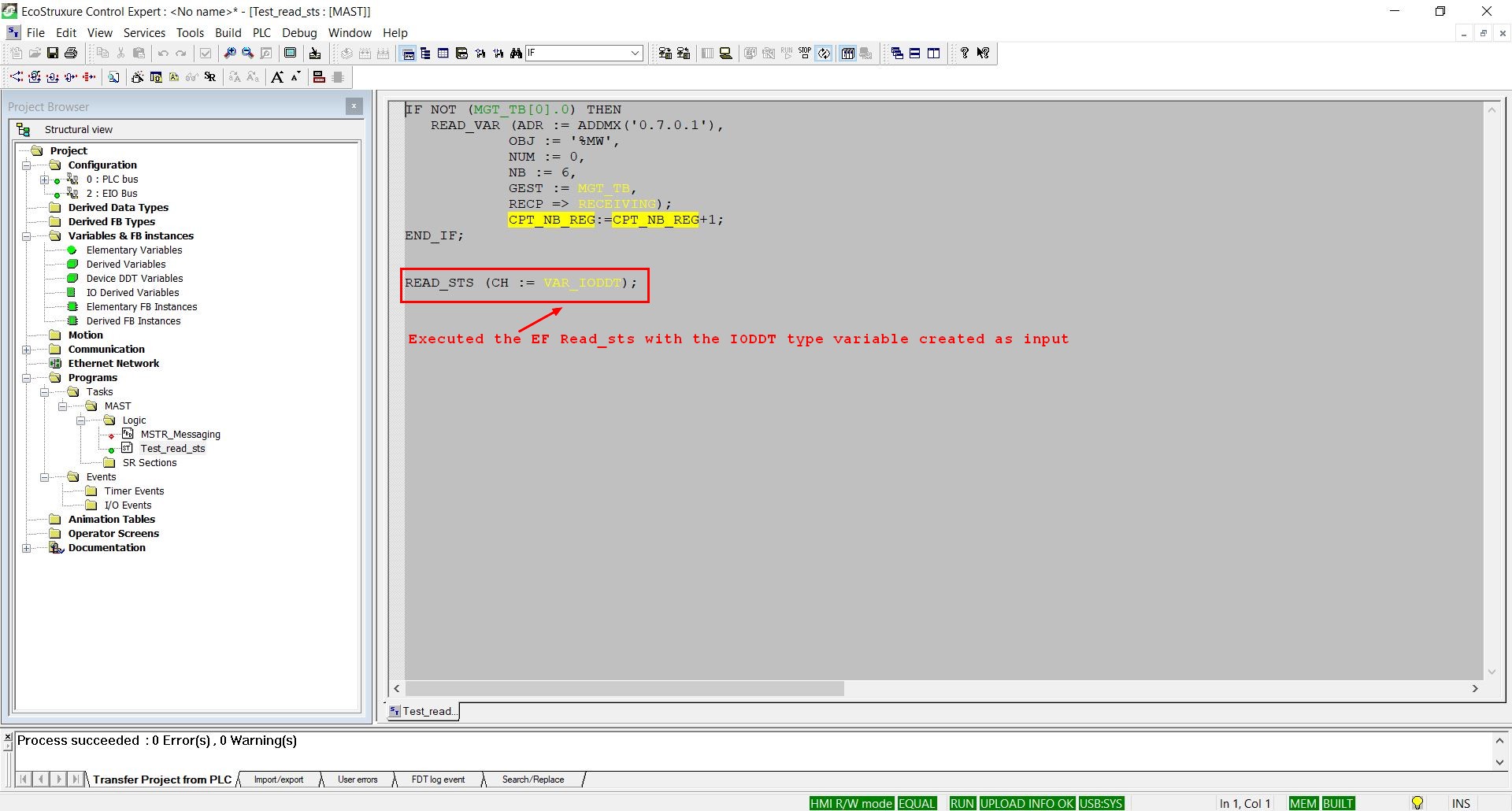This screenshot has height=811, width=1512.
Task: Collapse the MAST task node
Action: tap(62, 406)
